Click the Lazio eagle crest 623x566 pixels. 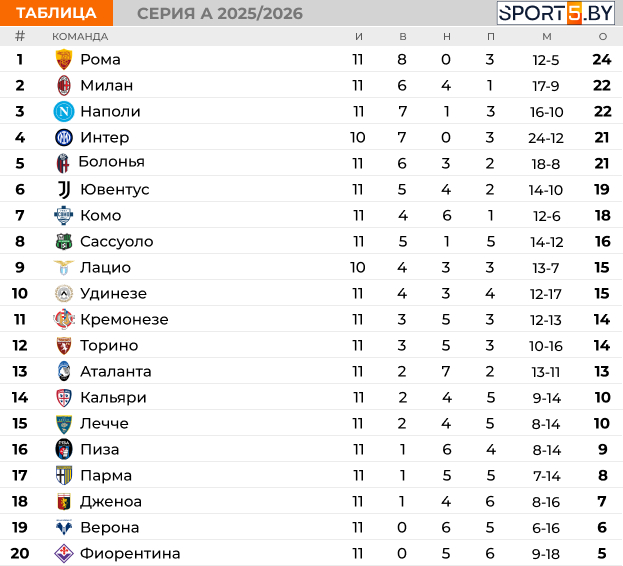[x=64, y=267]
